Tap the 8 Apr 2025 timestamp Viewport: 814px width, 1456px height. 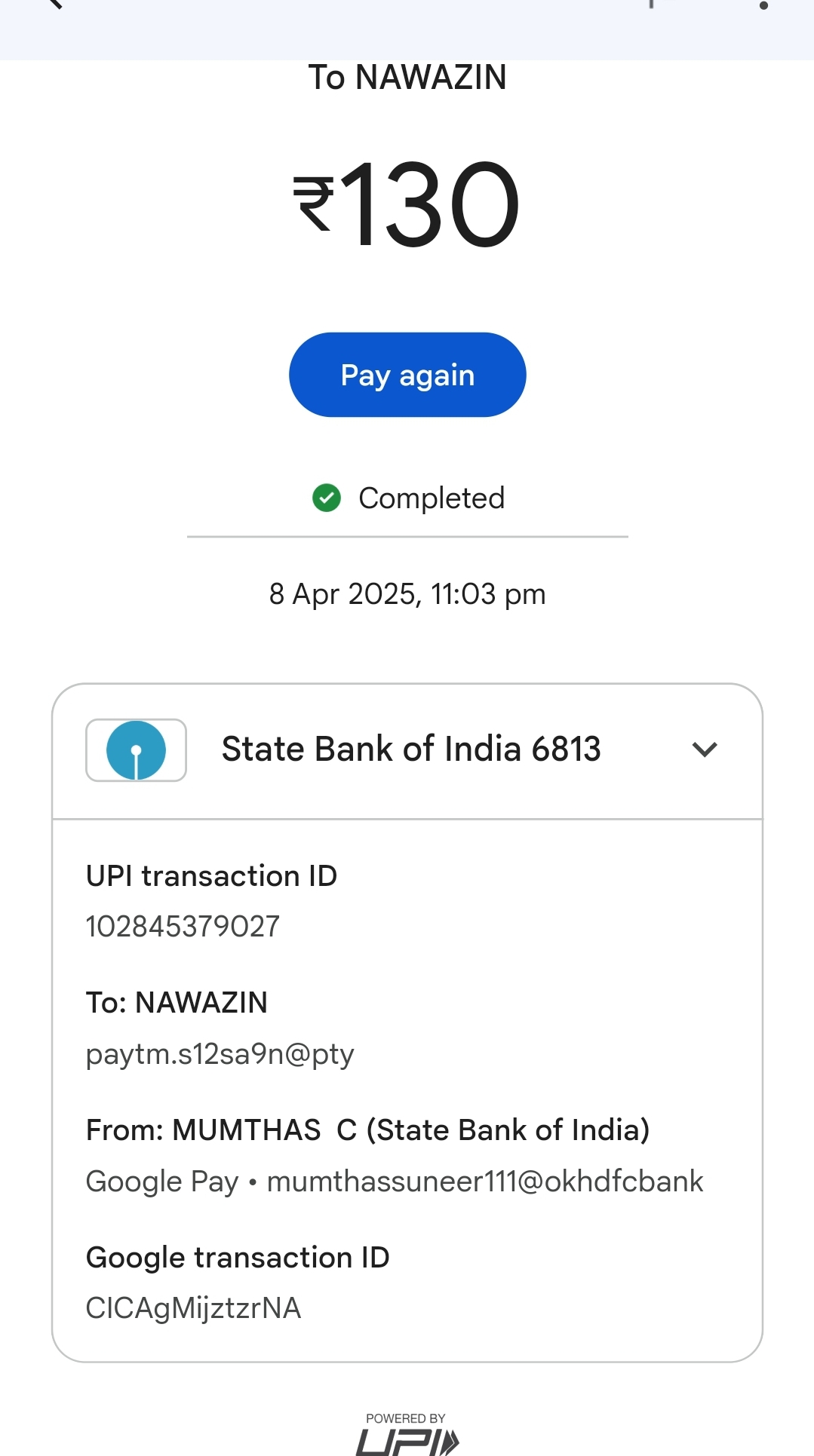(407, 594)
